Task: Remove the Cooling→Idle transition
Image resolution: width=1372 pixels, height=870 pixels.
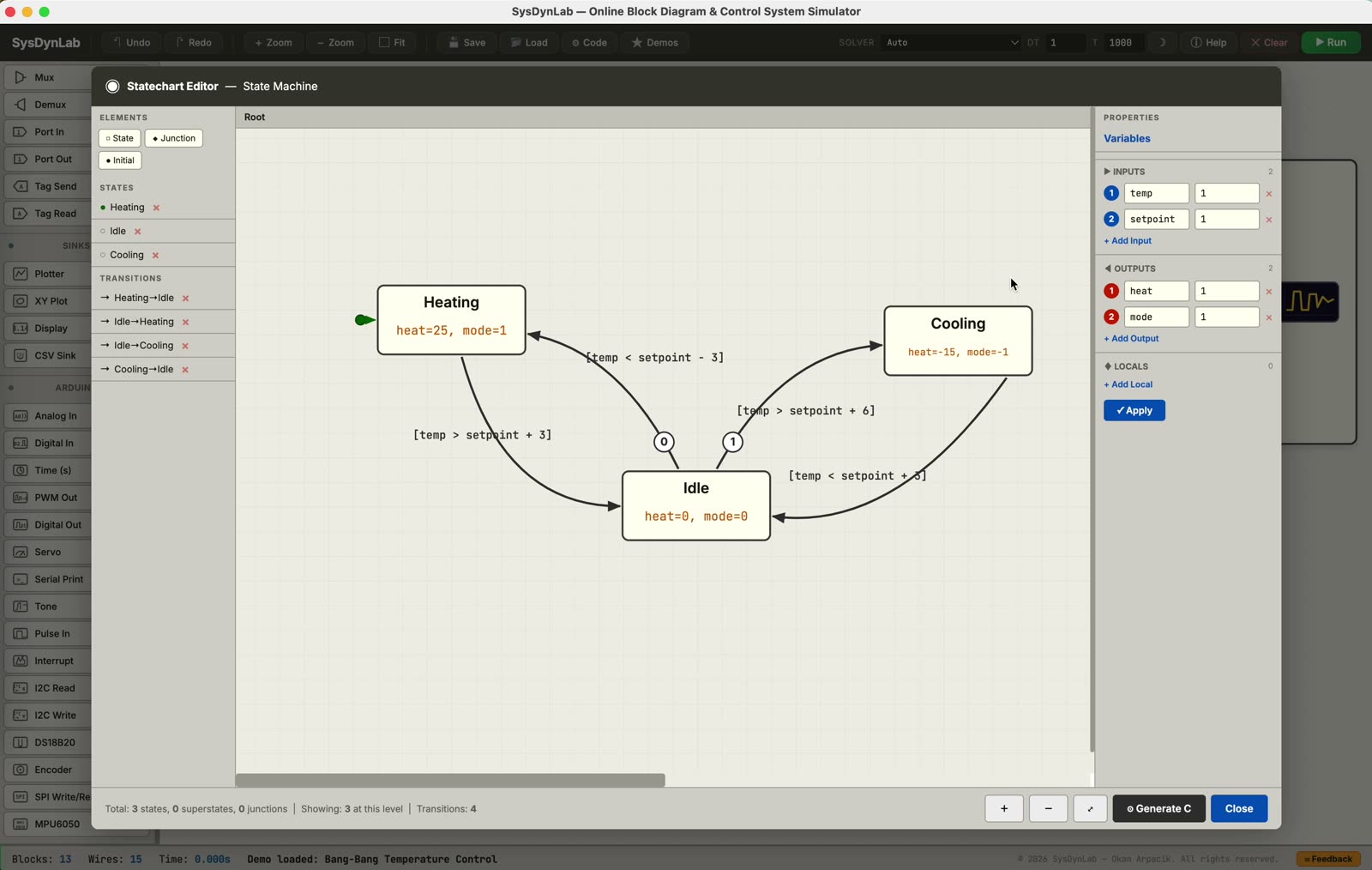Action: (x=184, y=370)
